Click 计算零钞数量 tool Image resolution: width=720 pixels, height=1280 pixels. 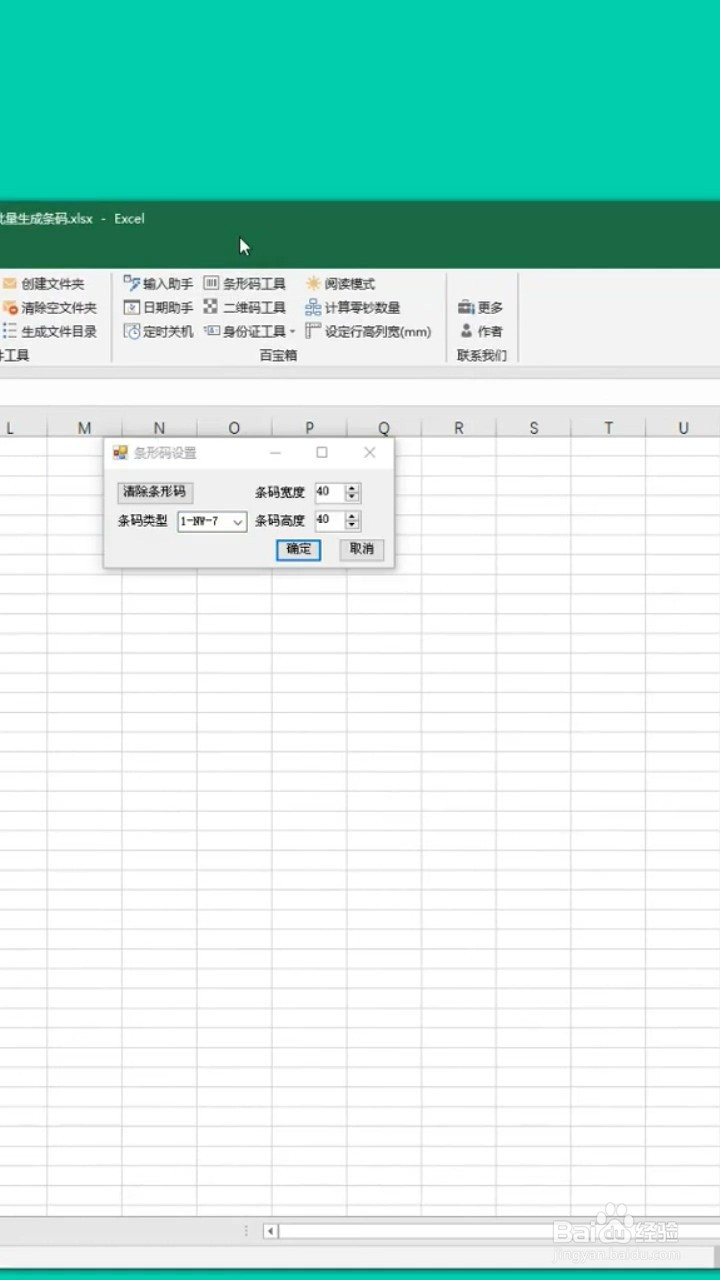(353, 308)
